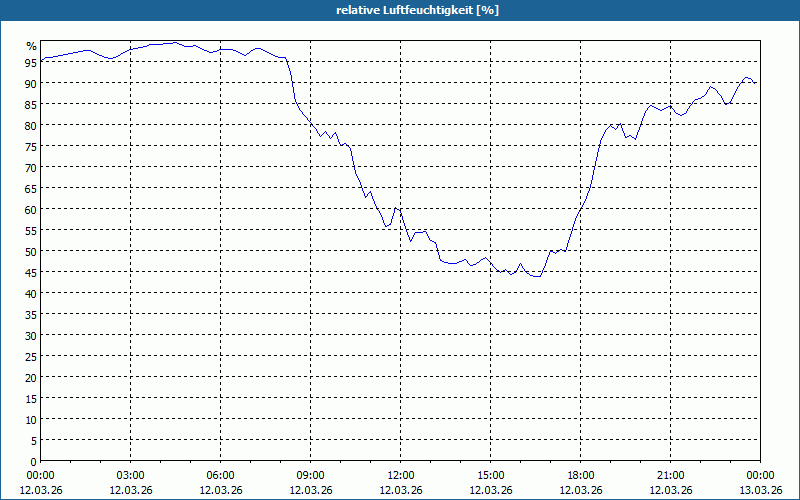Click the y-axis label '80'

pyautogui.click(x=31, y=125)
